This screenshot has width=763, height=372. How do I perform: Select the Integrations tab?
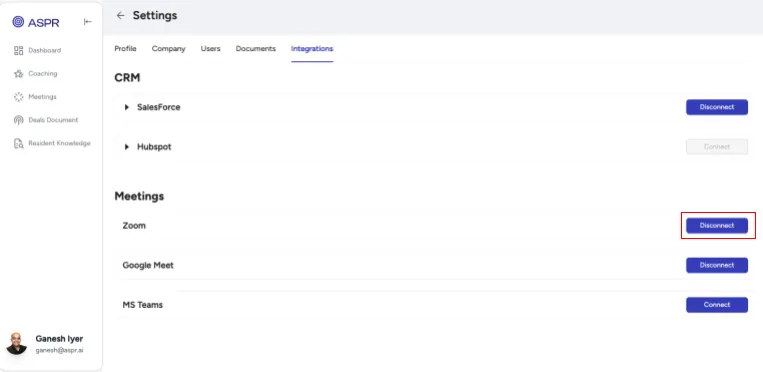[312, 49]
